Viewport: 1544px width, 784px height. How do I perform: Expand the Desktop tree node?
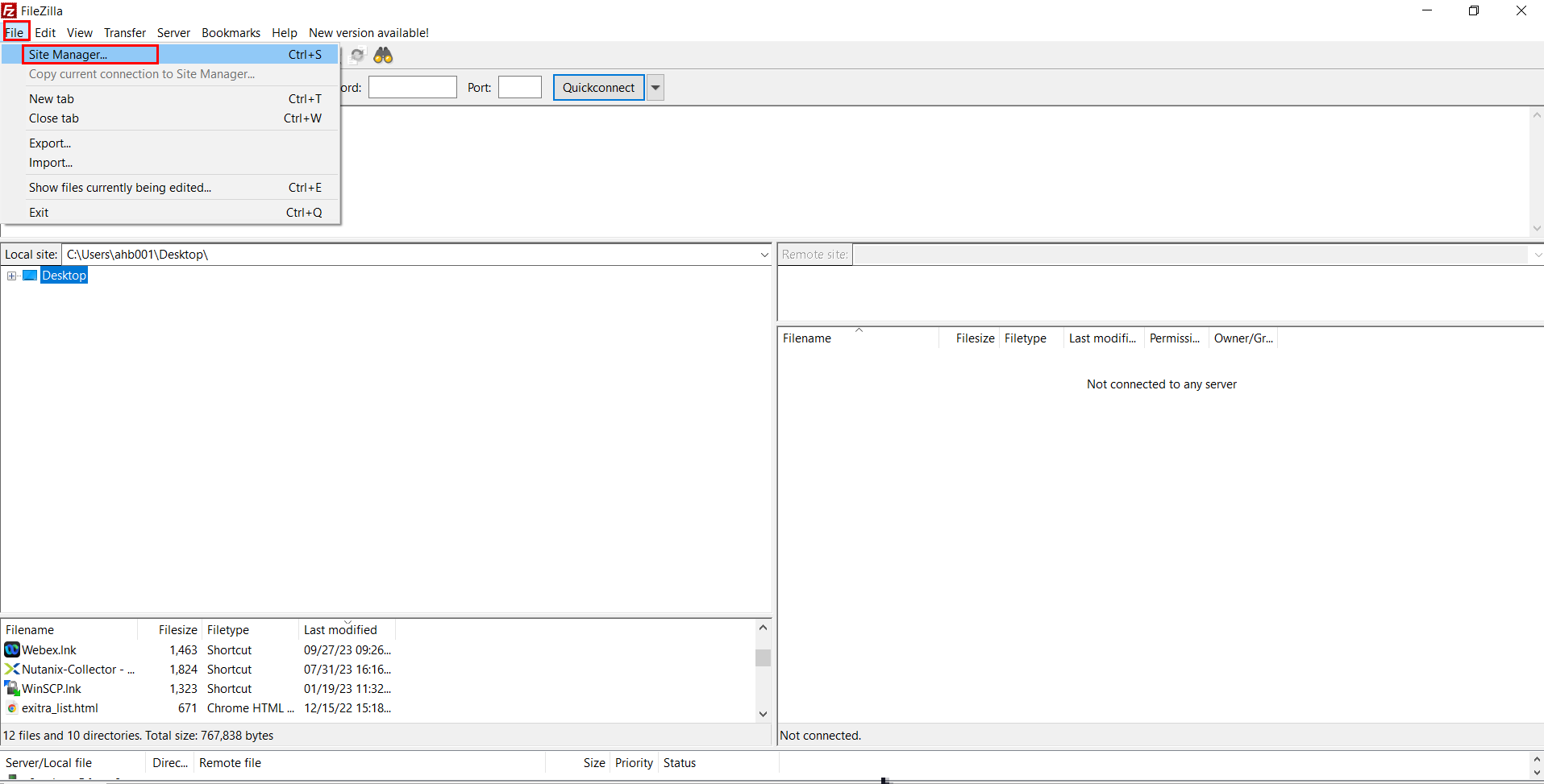(11, 276)
